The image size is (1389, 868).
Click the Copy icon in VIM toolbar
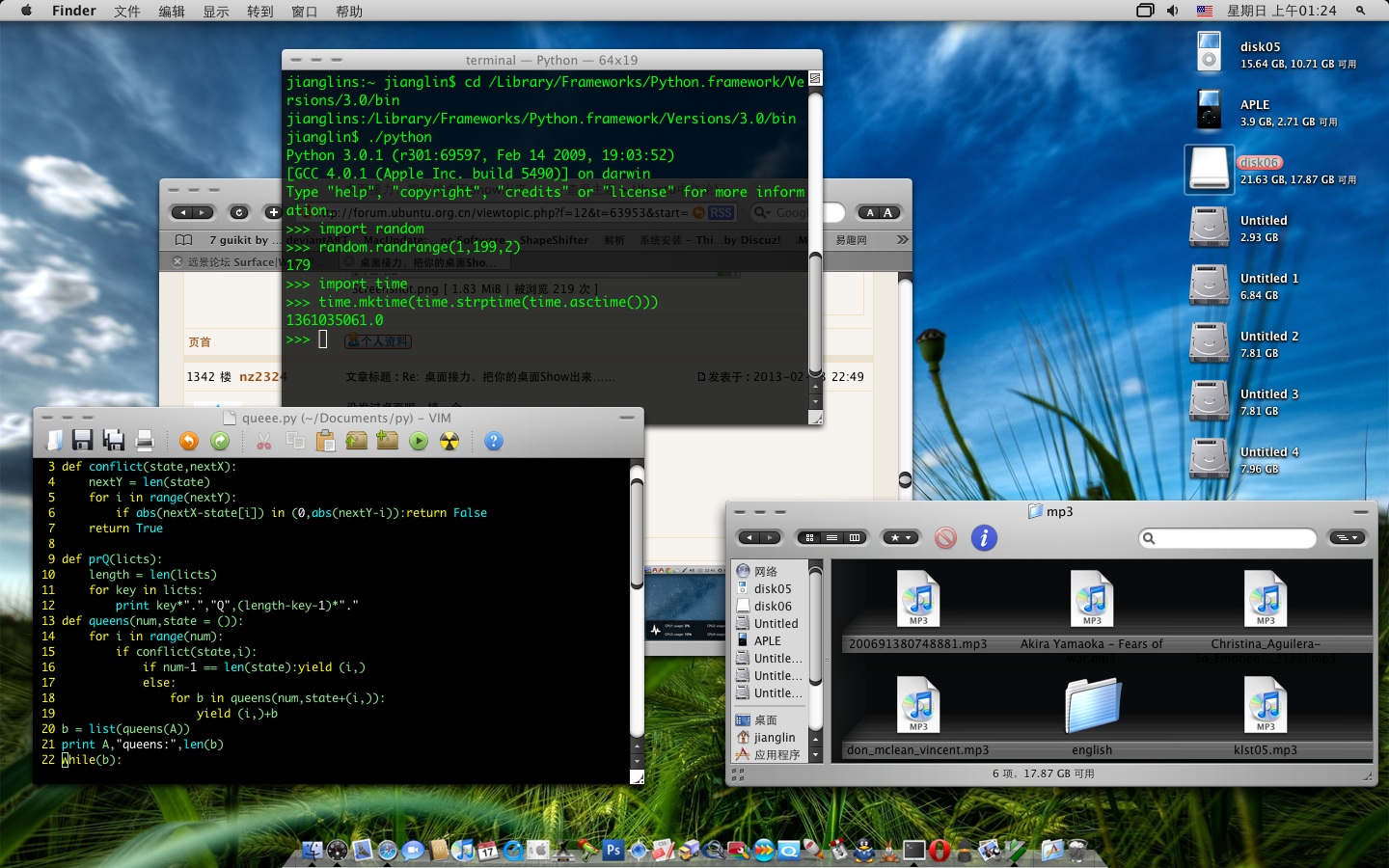pos(295,441)
